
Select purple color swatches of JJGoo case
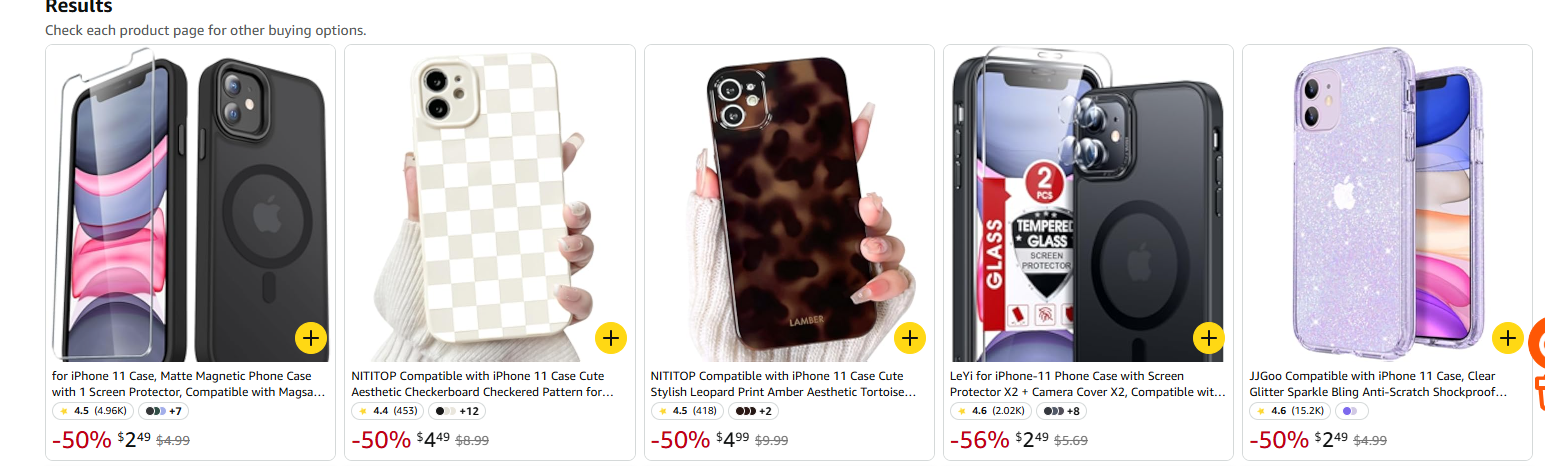point(1353,411)
